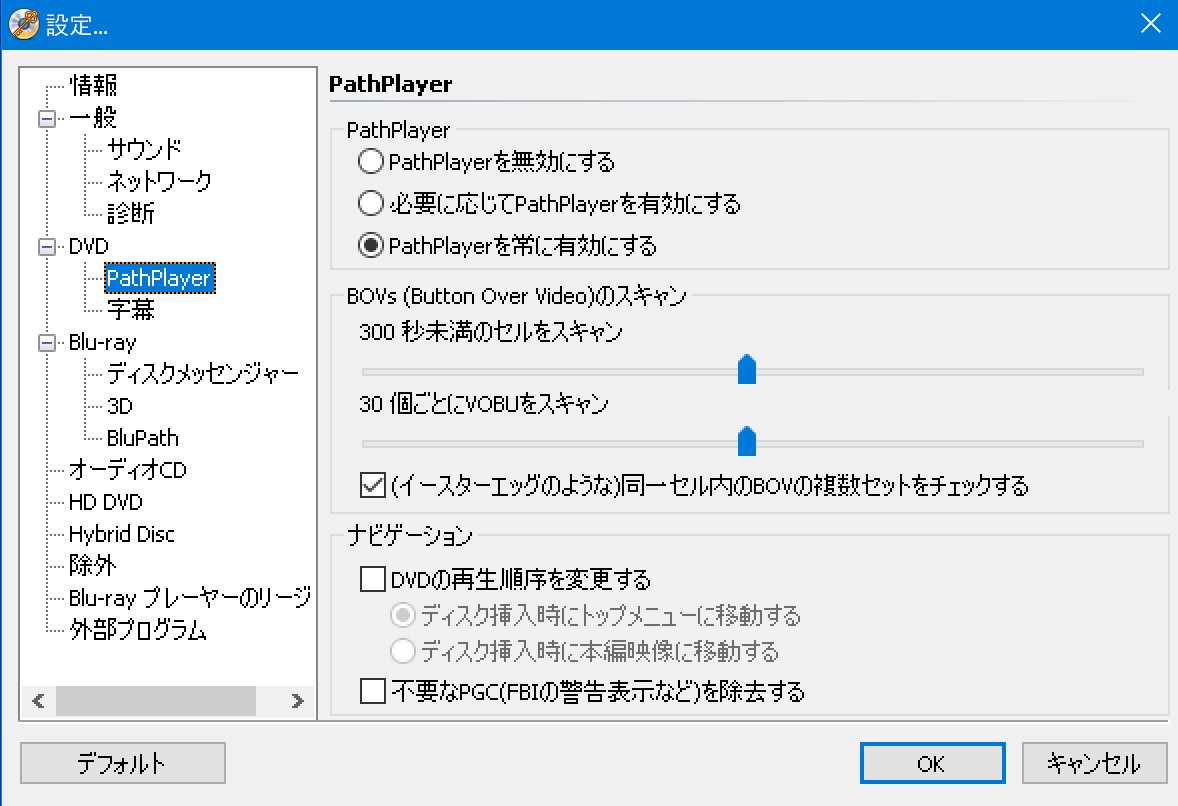Click the app icon in the title bar
This screenshot has height=806, width=1178.
click(x=23, y=24)
